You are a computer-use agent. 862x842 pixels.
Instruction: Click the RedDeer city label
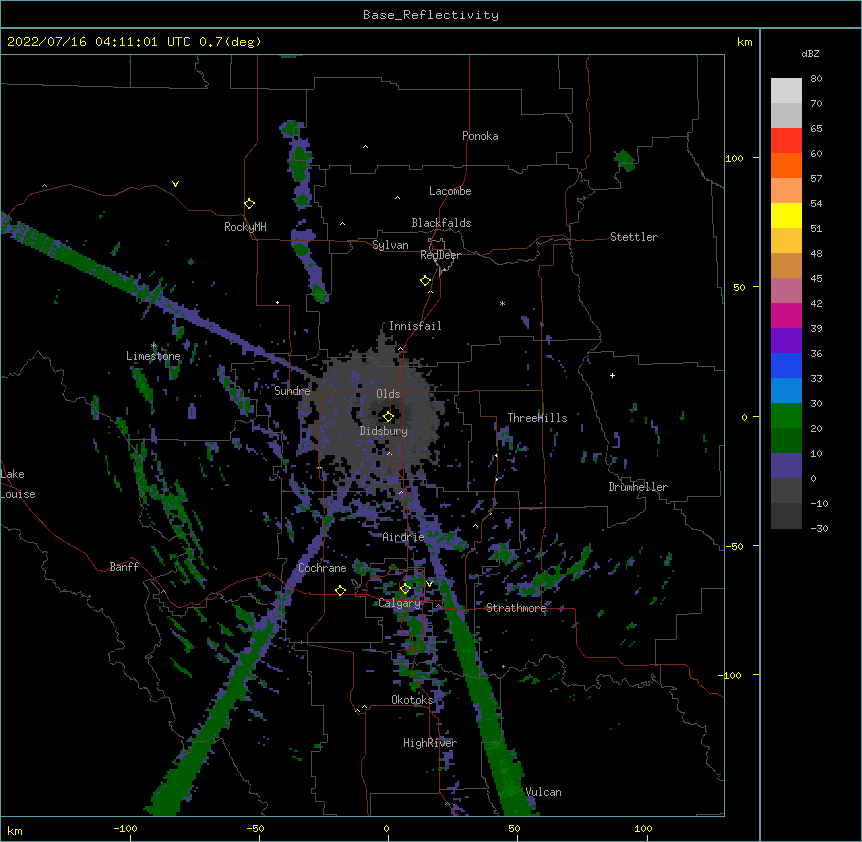point(440,255)
